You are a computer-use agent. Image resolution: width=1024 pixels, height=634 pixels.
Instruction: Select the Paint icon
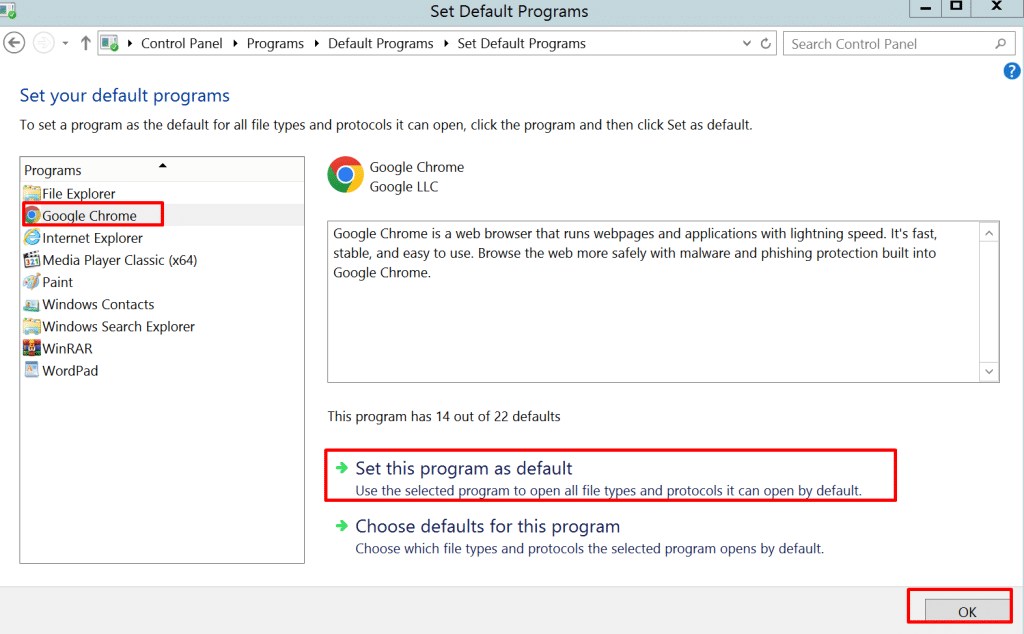click(30, 282)
